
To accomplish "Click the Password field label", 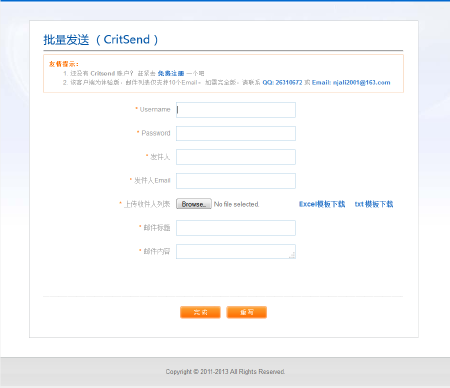I will pos(156,133).
